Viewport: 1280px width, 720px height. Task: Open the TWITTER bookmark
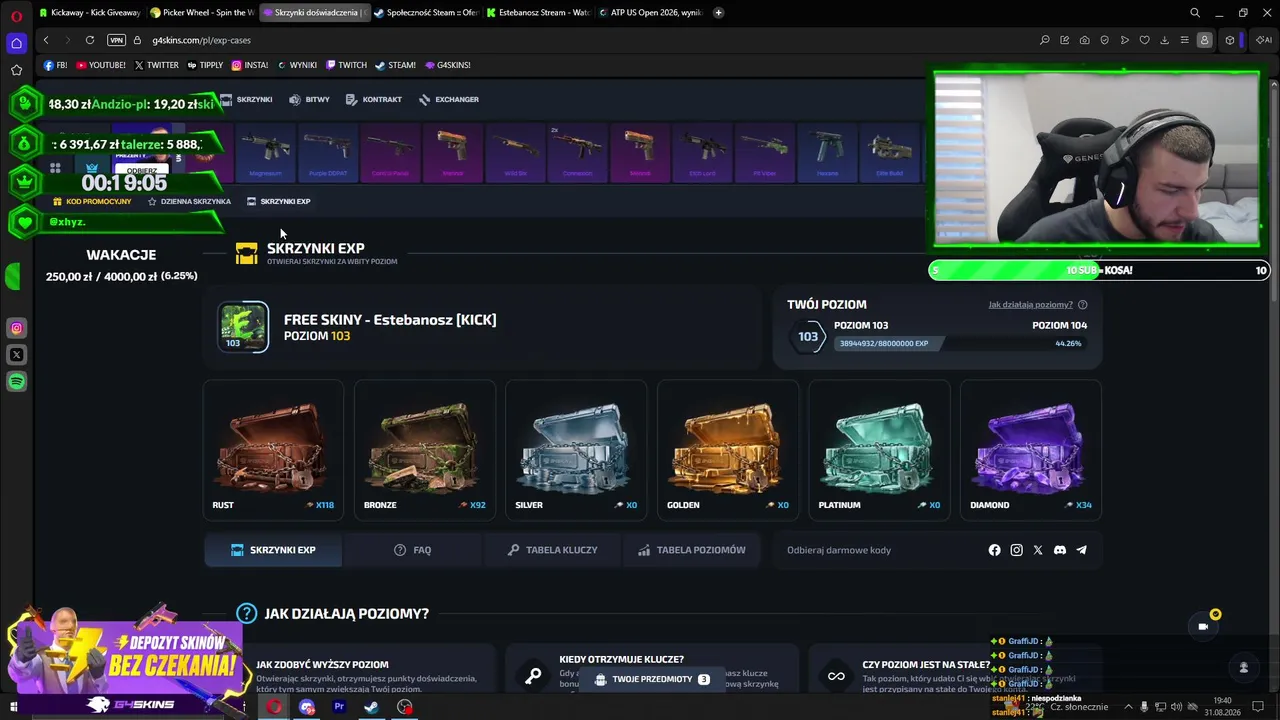click(156, 65)
